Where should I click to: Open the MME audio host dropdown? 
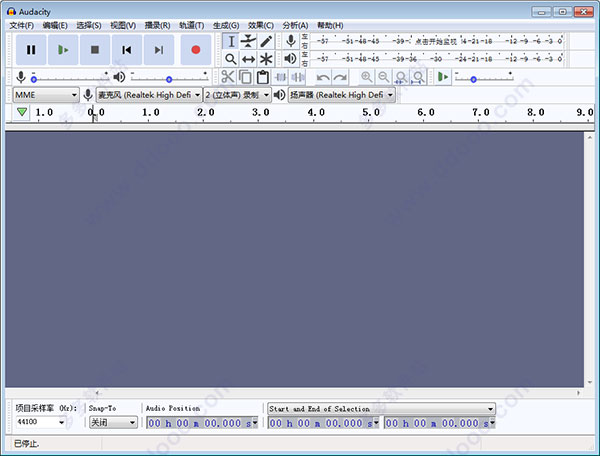pyautogui.click(x=46, y=95)
